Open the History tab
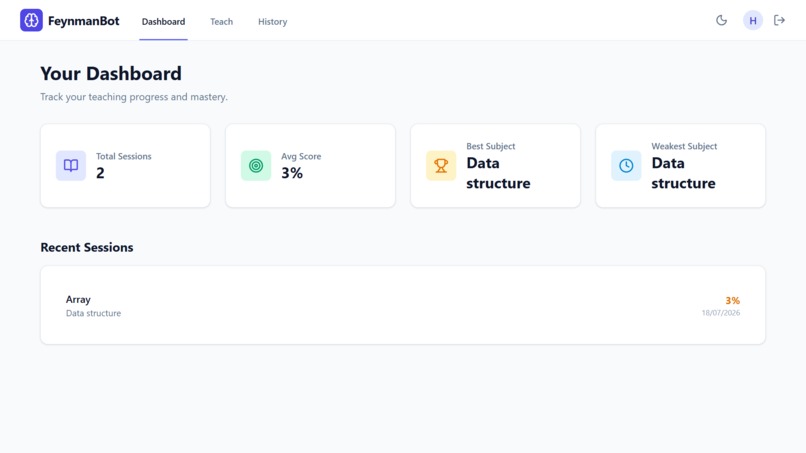 click(272, 22)
